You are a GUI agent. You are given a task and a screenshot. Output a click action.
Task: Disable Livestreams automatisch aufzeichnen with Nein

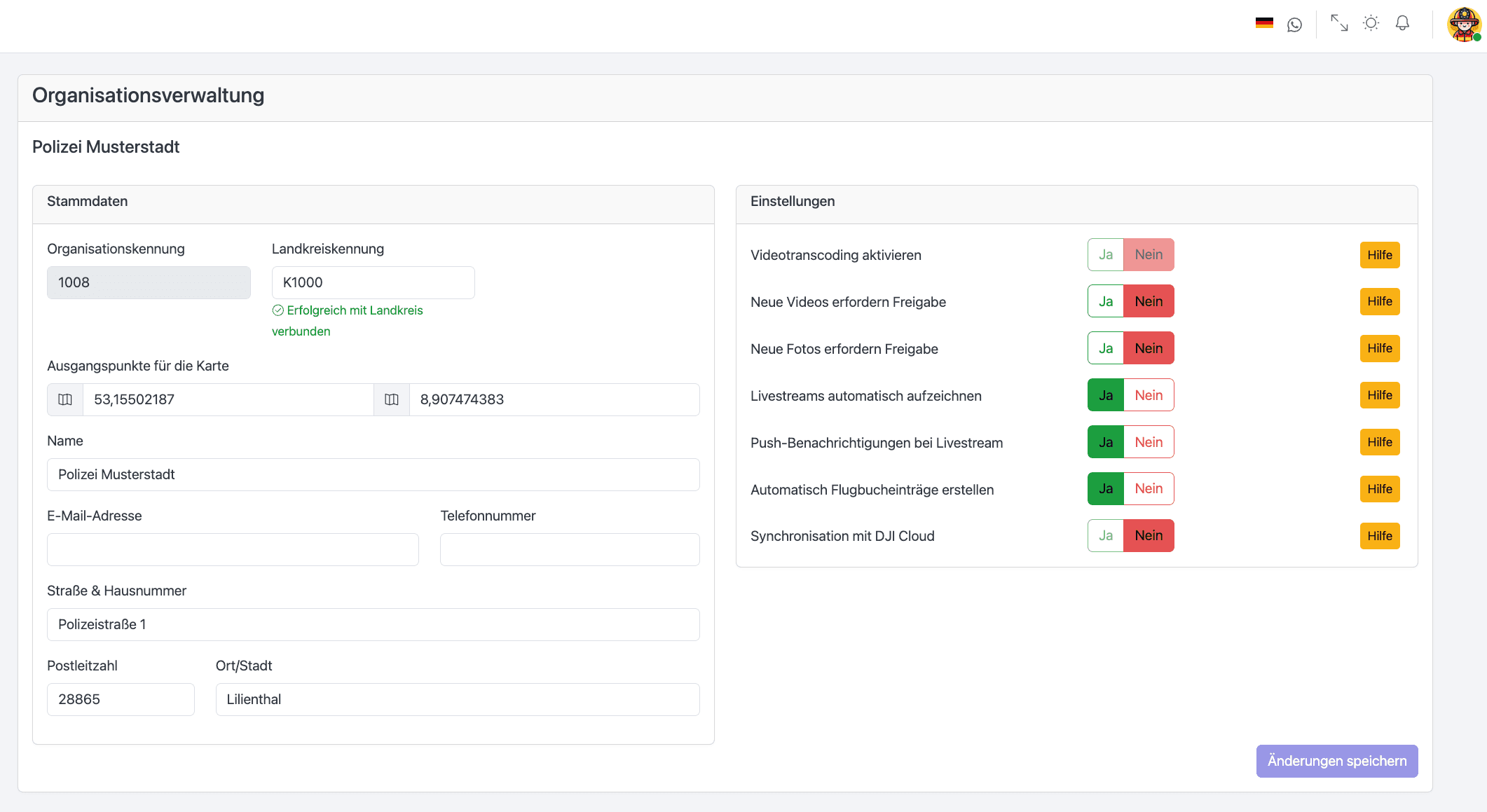[x=1149, y=395]
